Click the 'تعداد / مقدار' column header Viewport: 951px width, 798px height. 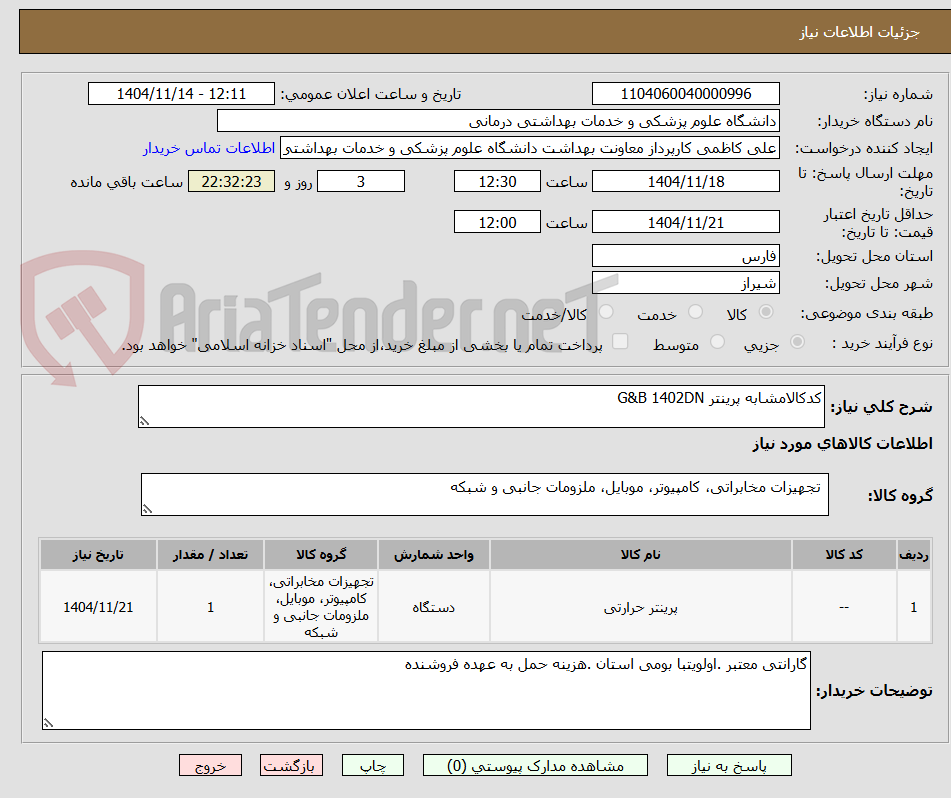coord(210,555)
